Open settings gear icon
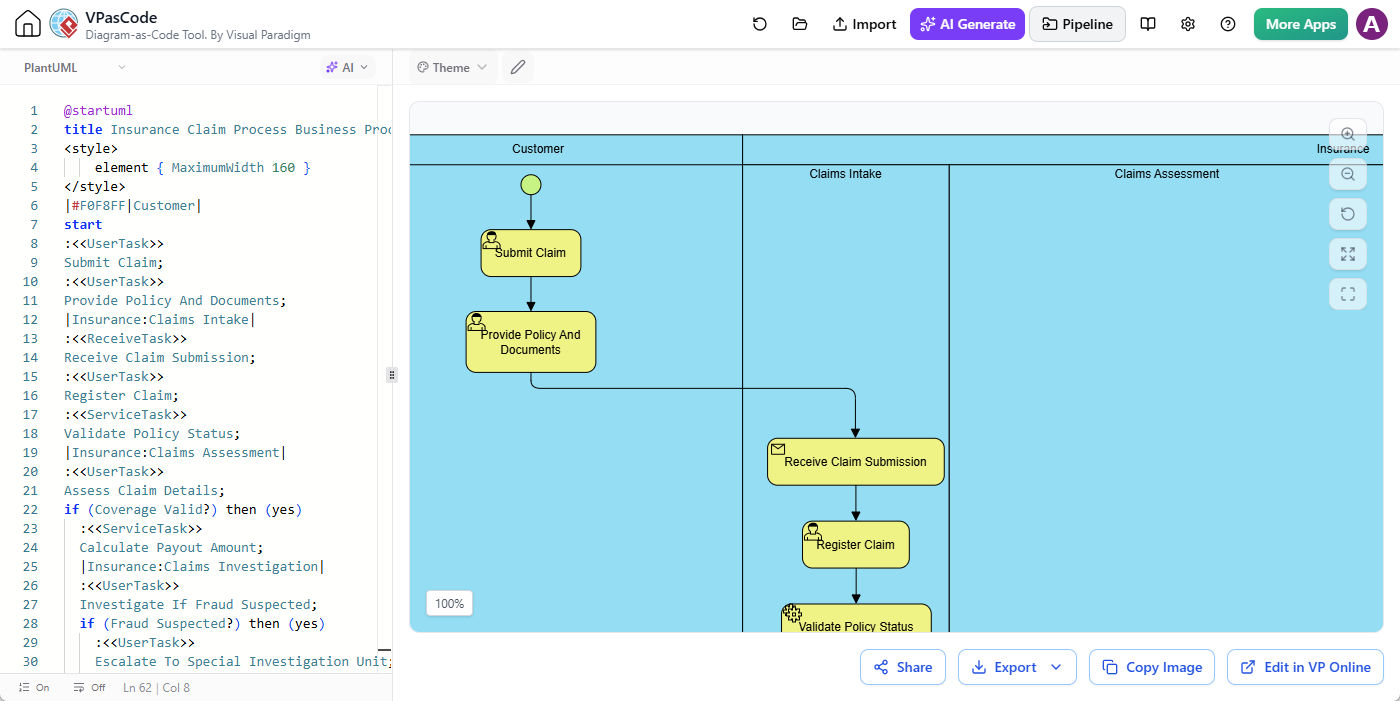This screenshot has height=701, width=1400. (x=1188, y=24)
